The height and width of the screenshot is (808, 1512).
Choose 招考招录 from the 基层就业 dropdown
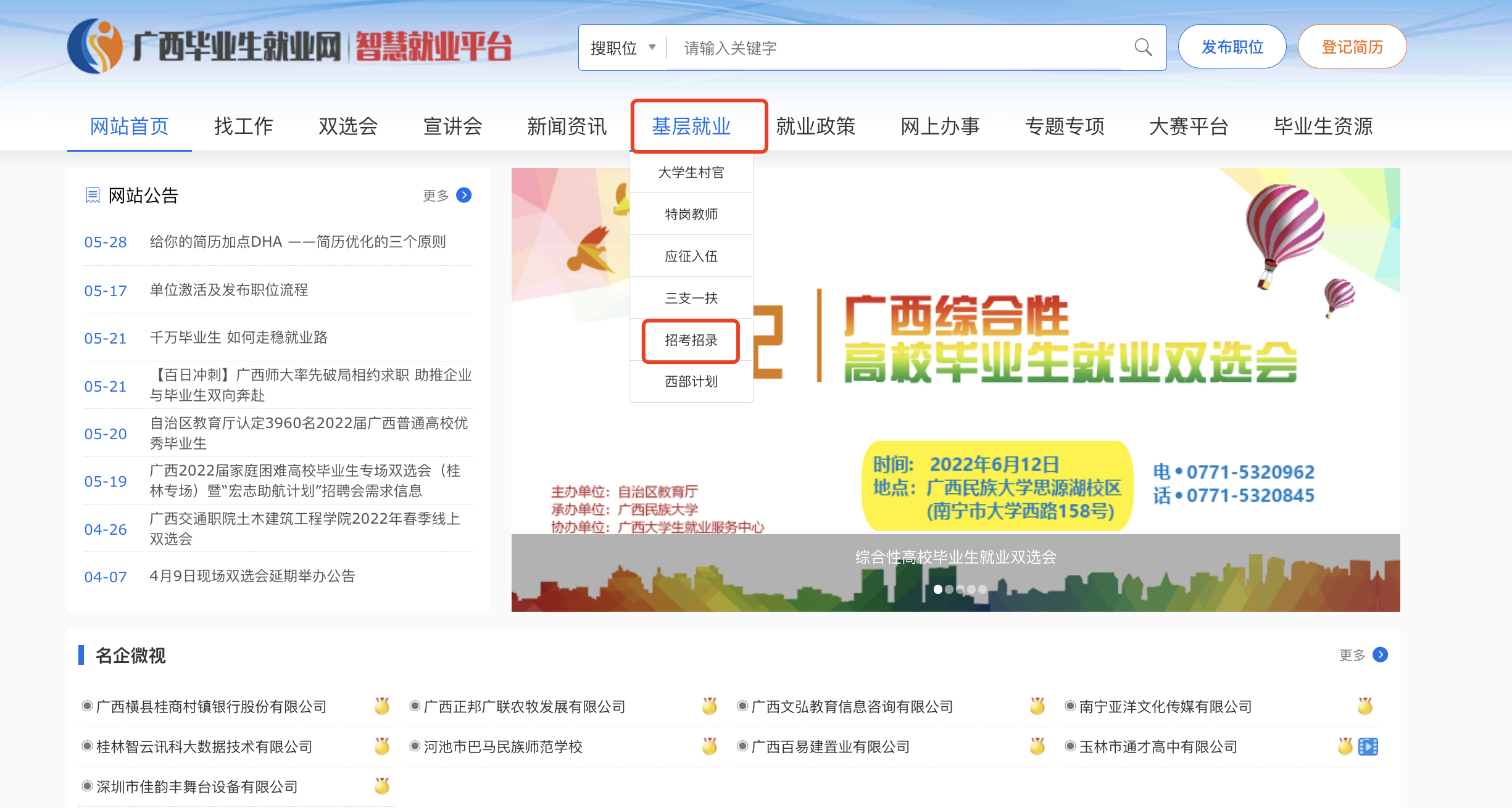(691, 340)
